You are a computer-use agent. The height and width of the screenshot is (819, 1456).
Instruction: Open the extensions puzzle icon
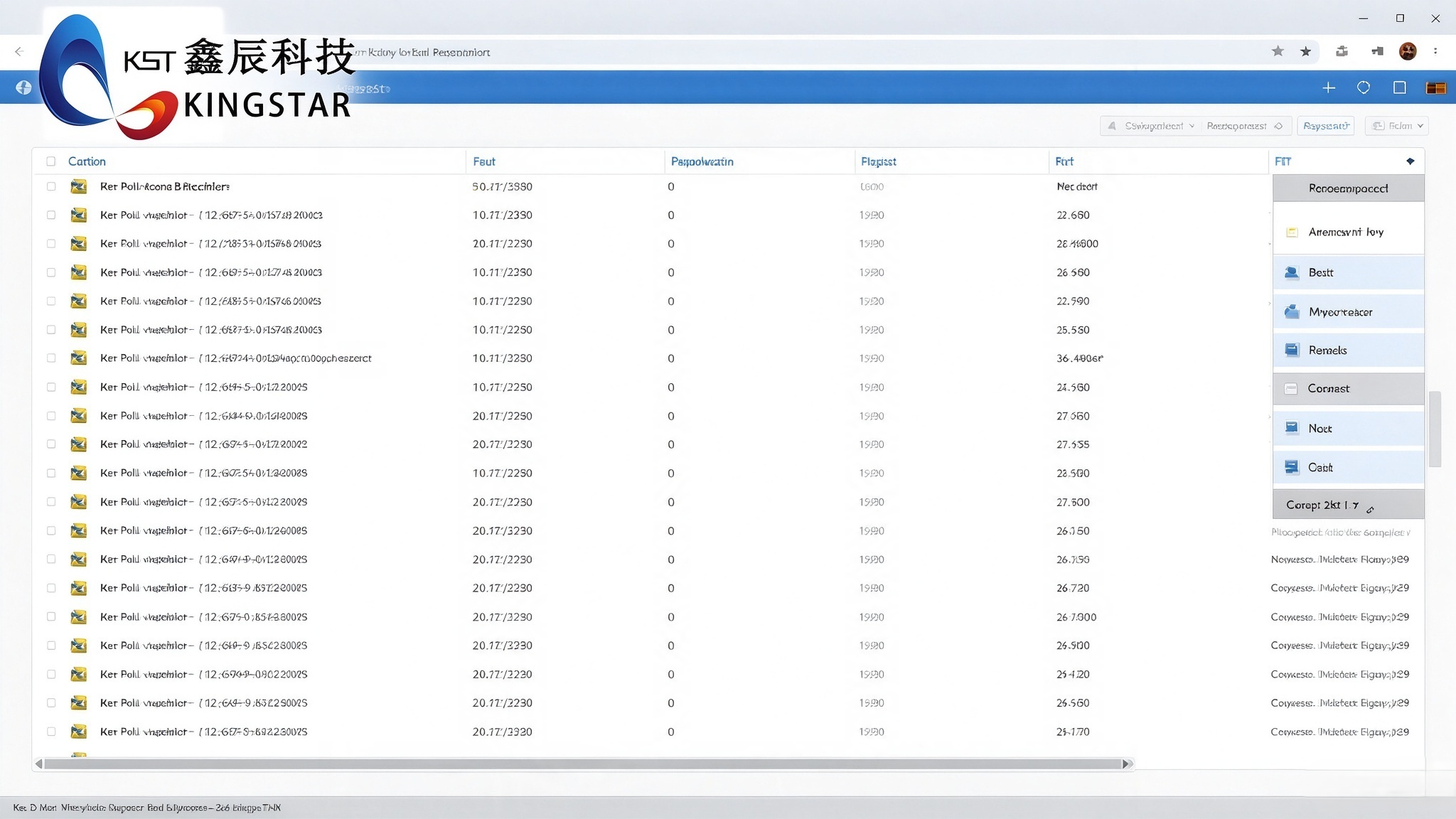pos(1342,51)
